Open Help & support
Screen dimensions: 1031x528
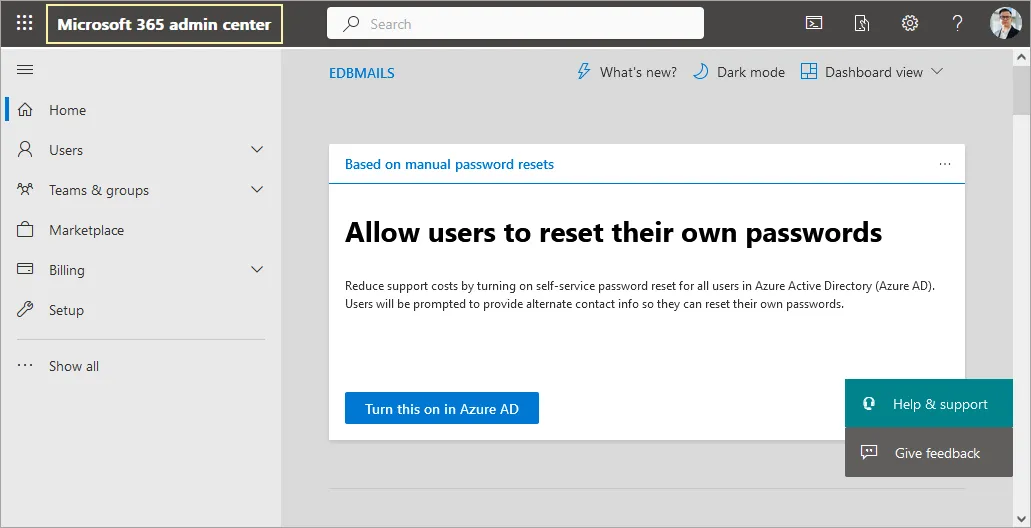coord(928,404)
